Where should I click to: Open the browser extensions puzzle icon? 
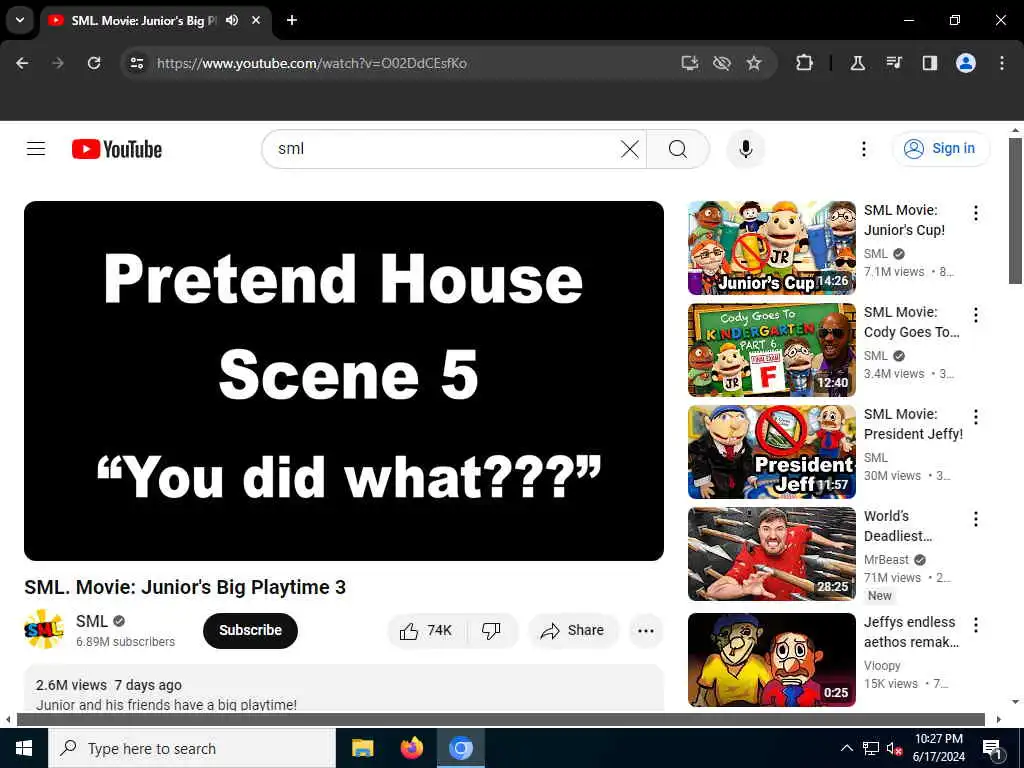(x=805, y=63)
